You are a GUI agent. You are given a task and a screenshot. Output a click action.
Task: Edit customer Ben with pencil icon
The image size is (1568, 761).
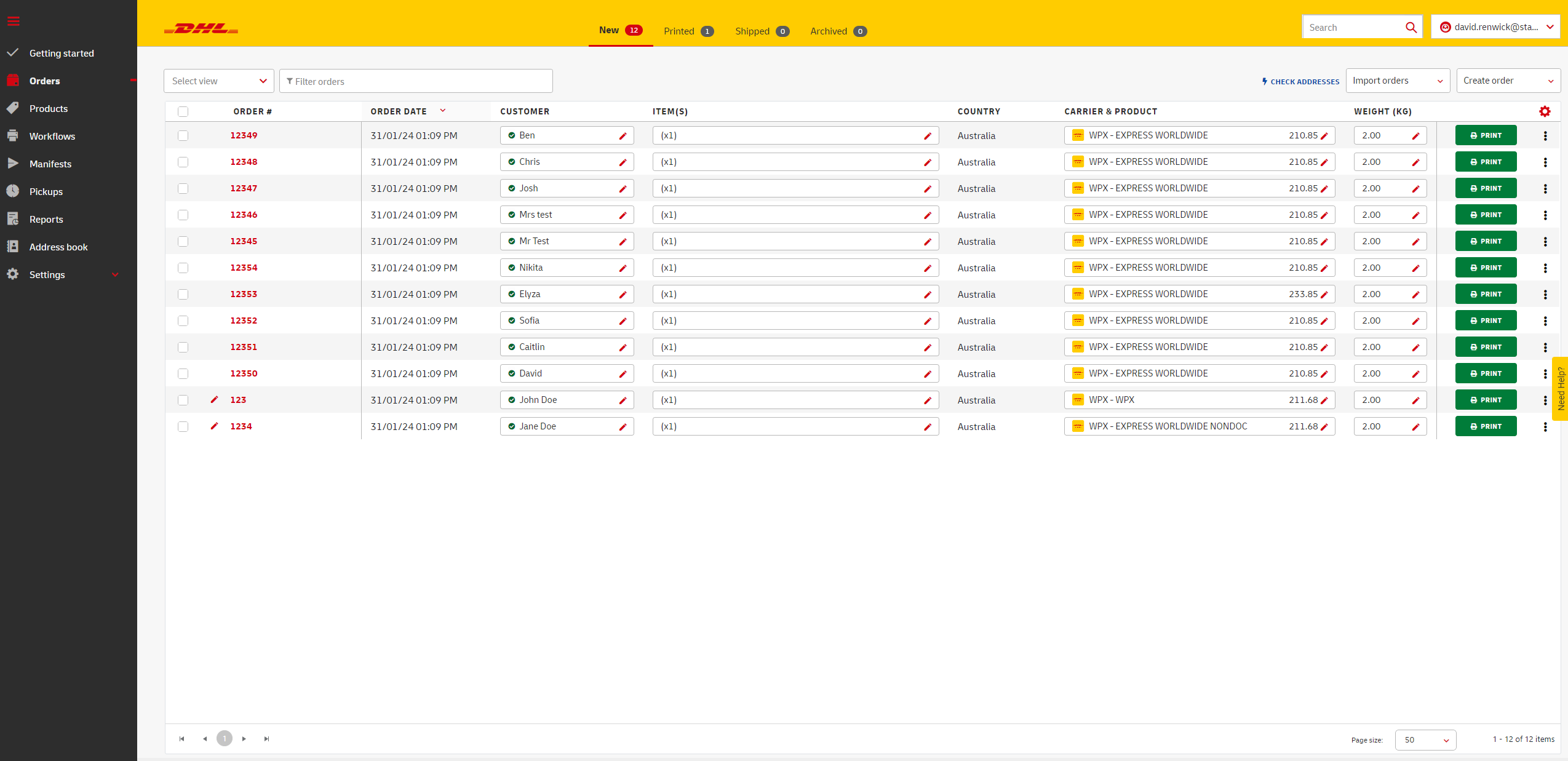point(623,136)
